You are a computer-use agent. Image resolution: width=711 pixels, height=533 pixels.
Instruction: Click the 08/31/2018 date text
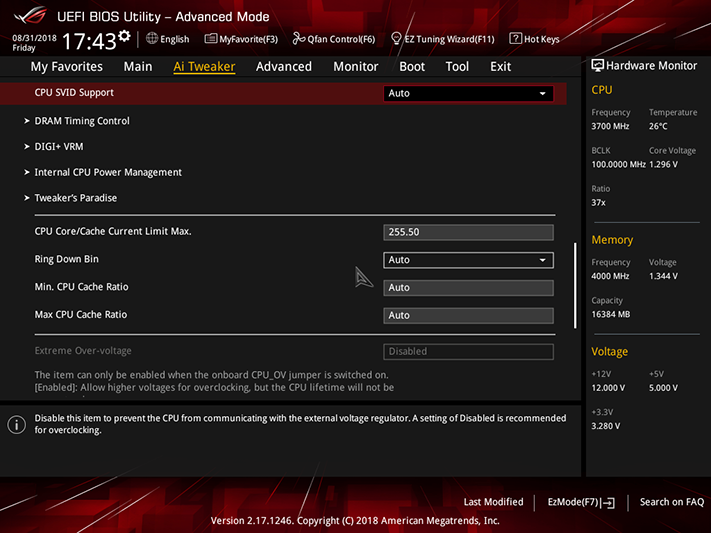[34, 38]
